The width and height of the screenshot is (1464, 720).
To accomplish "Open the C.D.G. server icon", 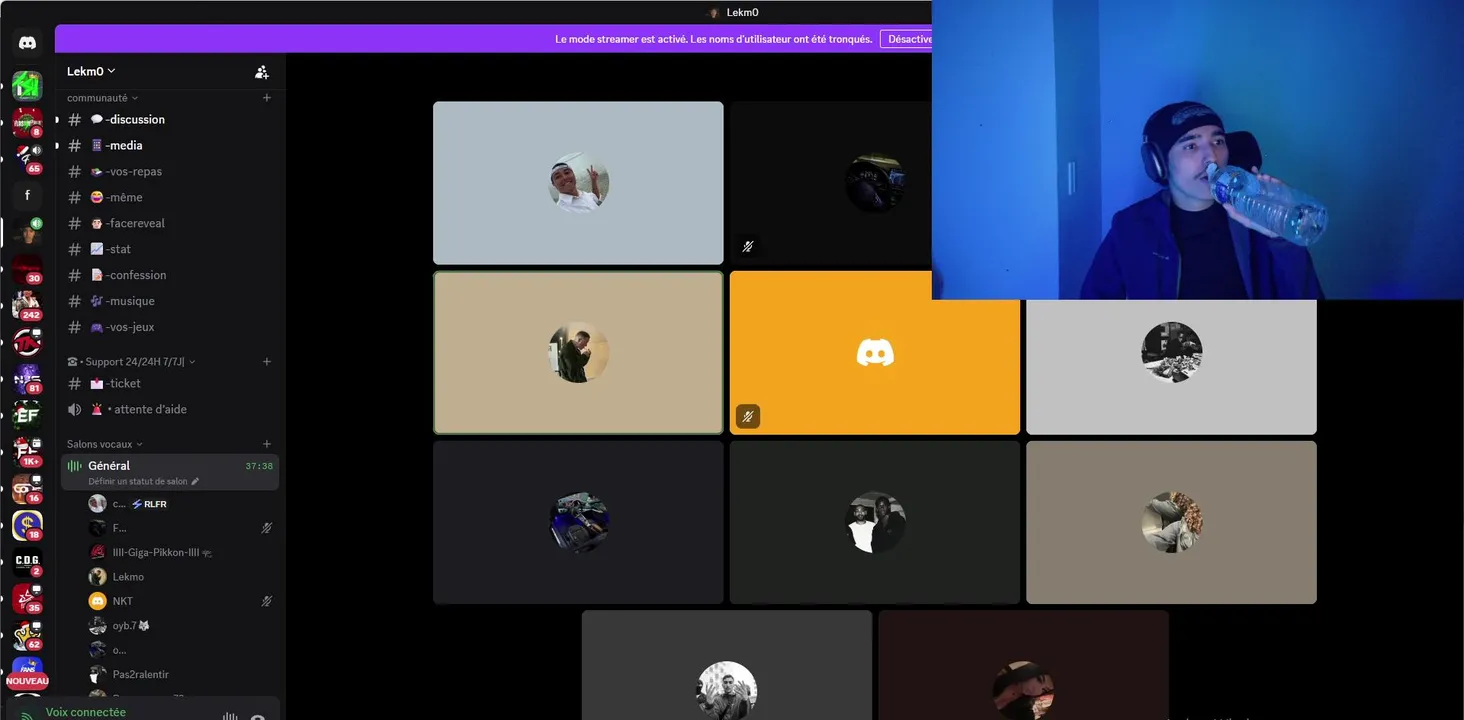I will pos(27,561).
